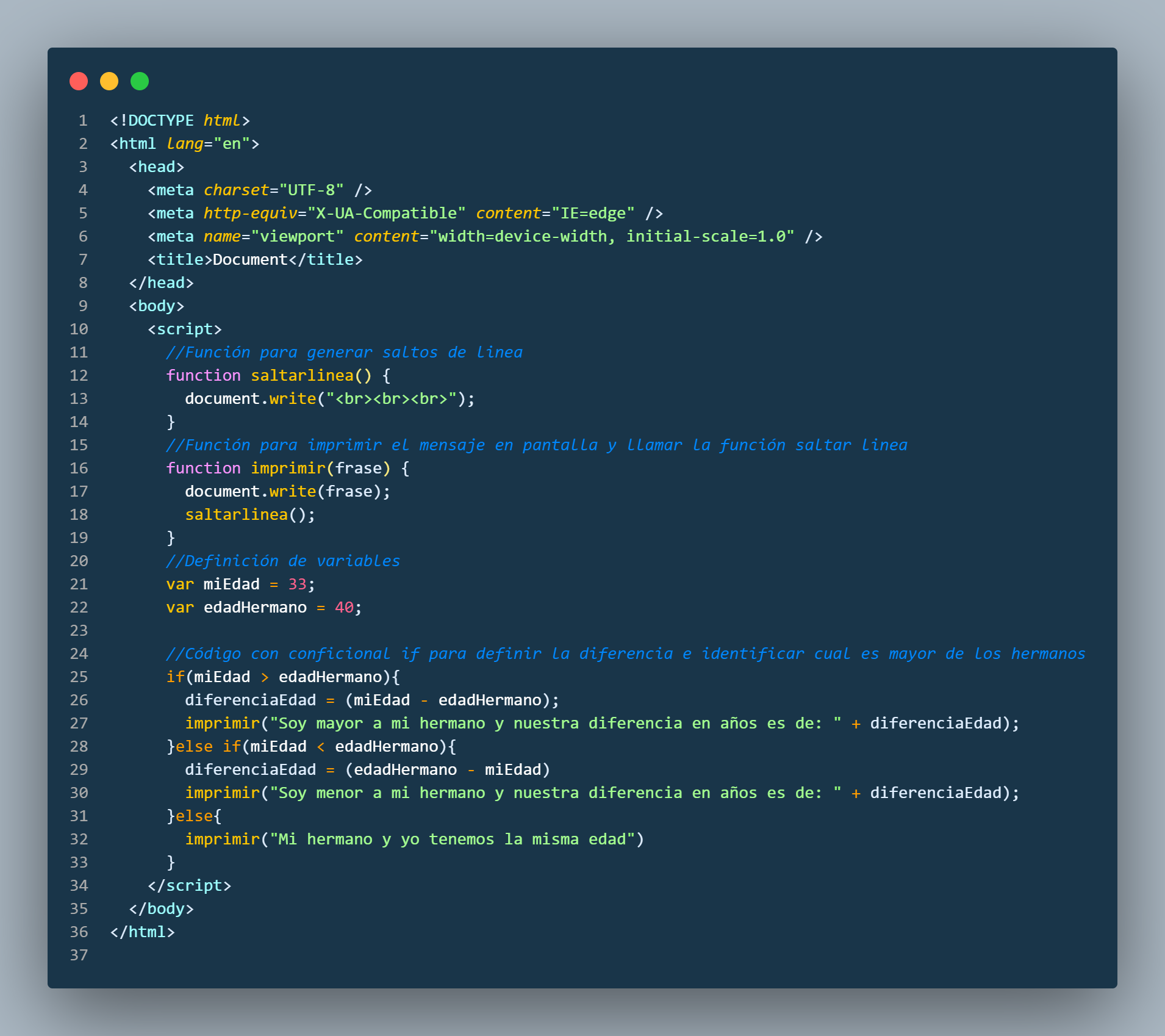Image resolution: width=1165 pixels, height=1036 pixels.
Task: Click the closing script tag on line 34
Action: [x=190, y=885]
